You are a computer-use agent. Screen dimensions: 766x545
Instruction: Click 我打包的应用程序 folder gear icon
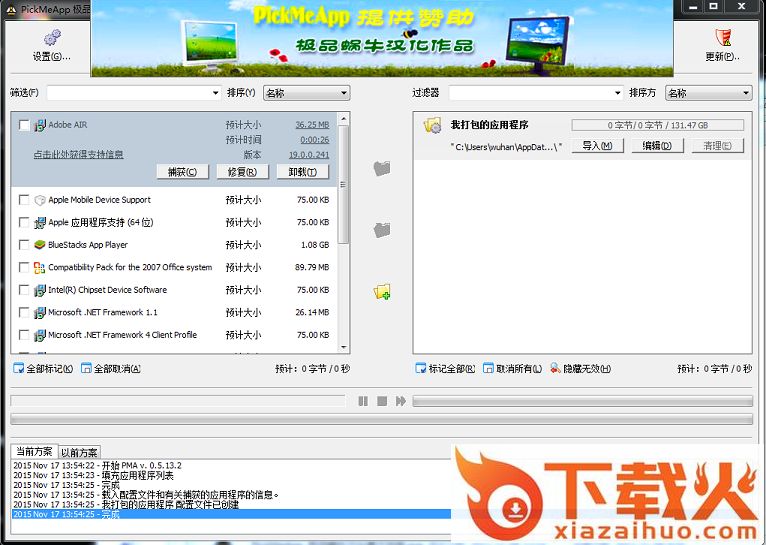click(432, 126)
